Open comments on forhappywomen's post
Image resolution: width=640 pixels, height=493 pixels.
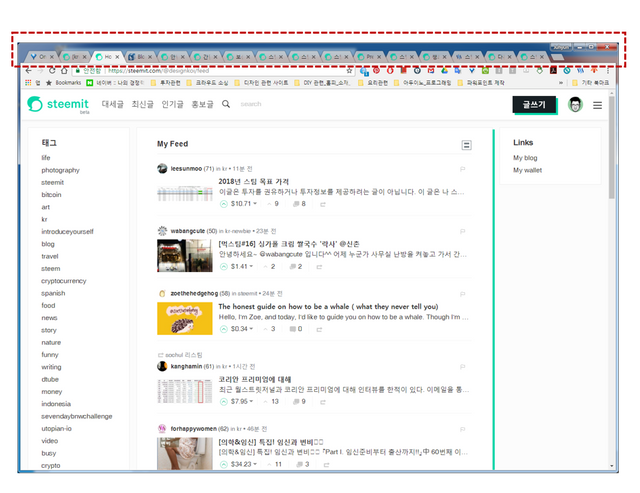302,464
